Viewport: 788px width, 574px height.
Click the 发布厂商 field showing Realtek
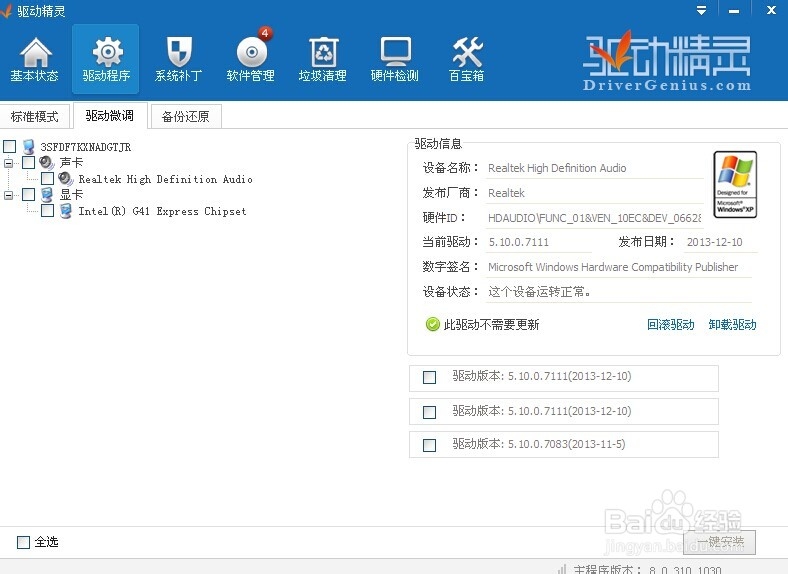click(x=595, y=193)
